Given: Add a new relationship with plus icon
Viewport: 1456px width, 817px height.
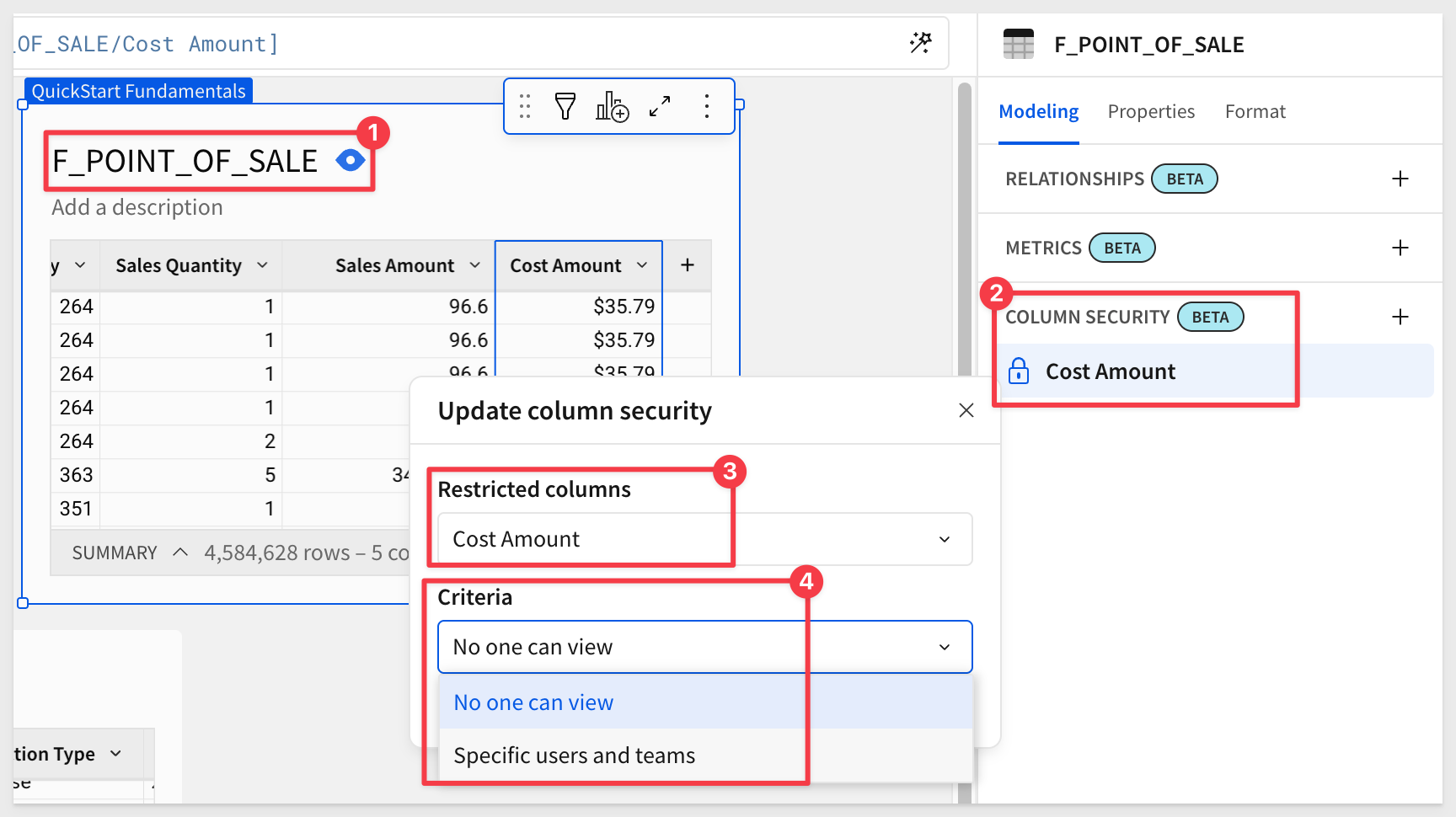Looking at the screenshot, I should click(1400, 179).
